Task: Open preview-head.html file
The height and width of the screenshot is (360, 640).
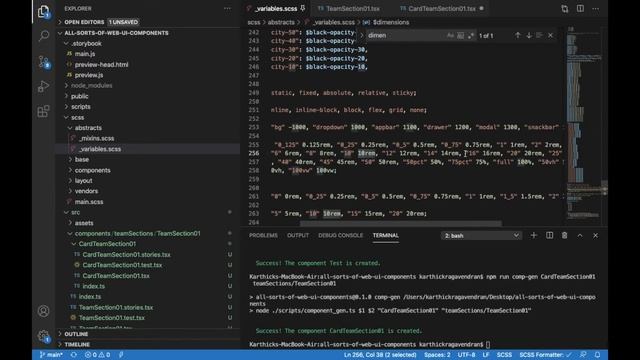Action: click(x=101, y=64)
